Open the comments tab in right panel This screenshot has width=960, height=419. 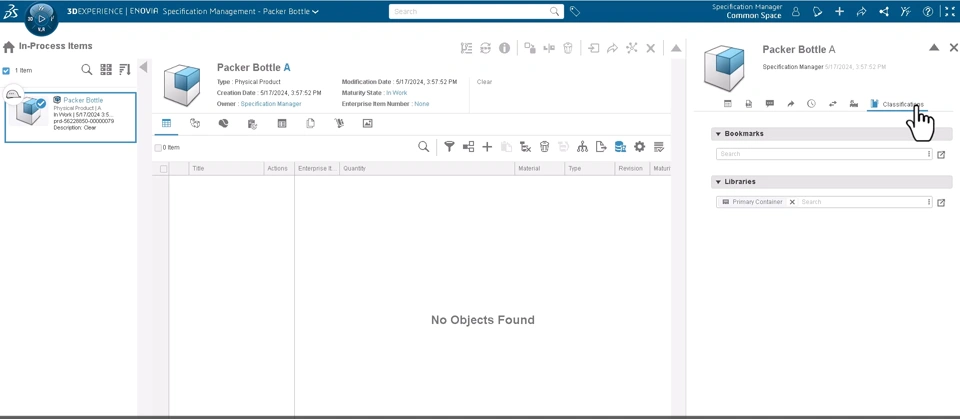tap(770, 104)
